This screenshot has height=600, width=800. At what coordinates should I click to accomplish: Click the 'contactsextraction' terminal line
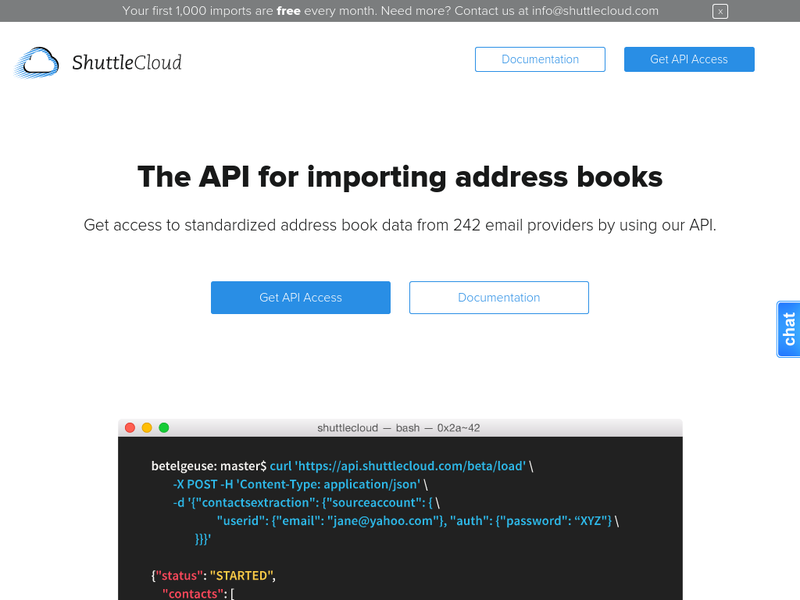click(306, 503)
